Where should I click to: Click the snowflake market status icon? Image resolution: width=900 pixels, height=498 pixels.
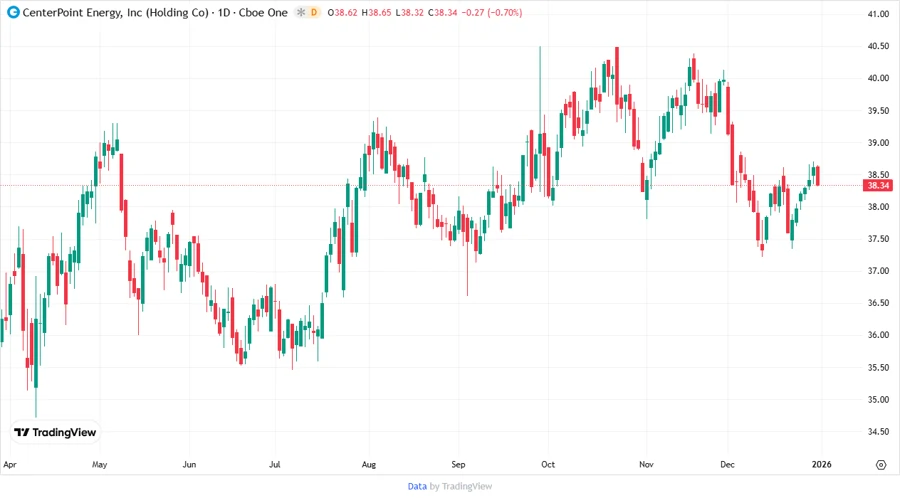pyautogui.click(x=301, y=12)
